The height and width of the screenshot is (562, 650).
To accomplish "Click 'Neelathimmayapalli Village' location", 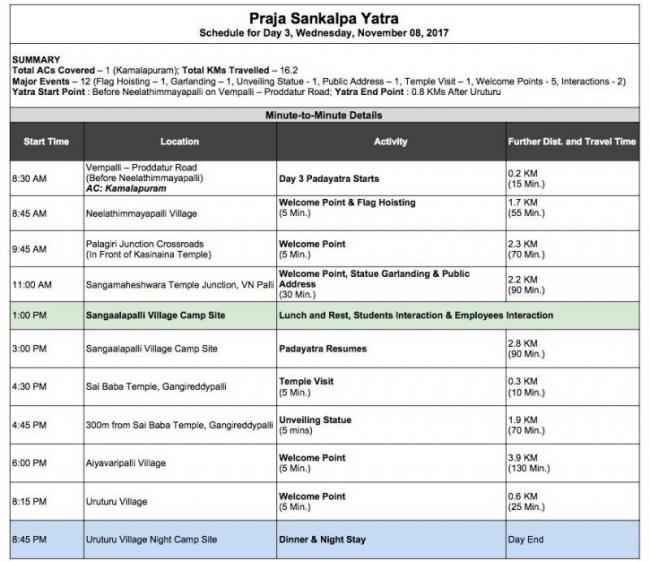I will pyautogui.click(x=141, y=214).
